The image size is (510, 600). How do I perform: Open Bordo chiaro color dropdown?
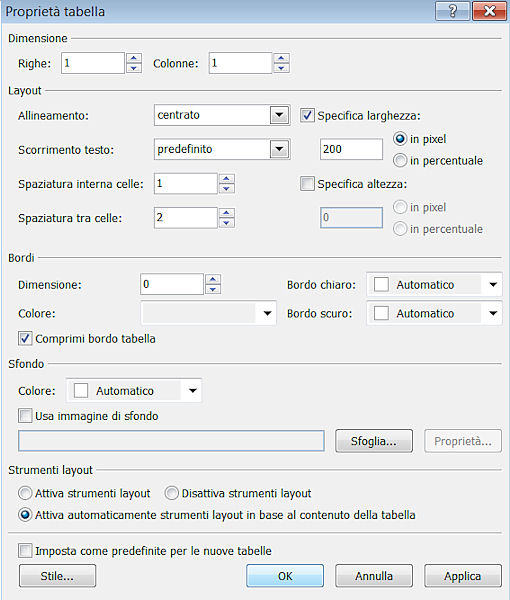(x=434, y=284)
